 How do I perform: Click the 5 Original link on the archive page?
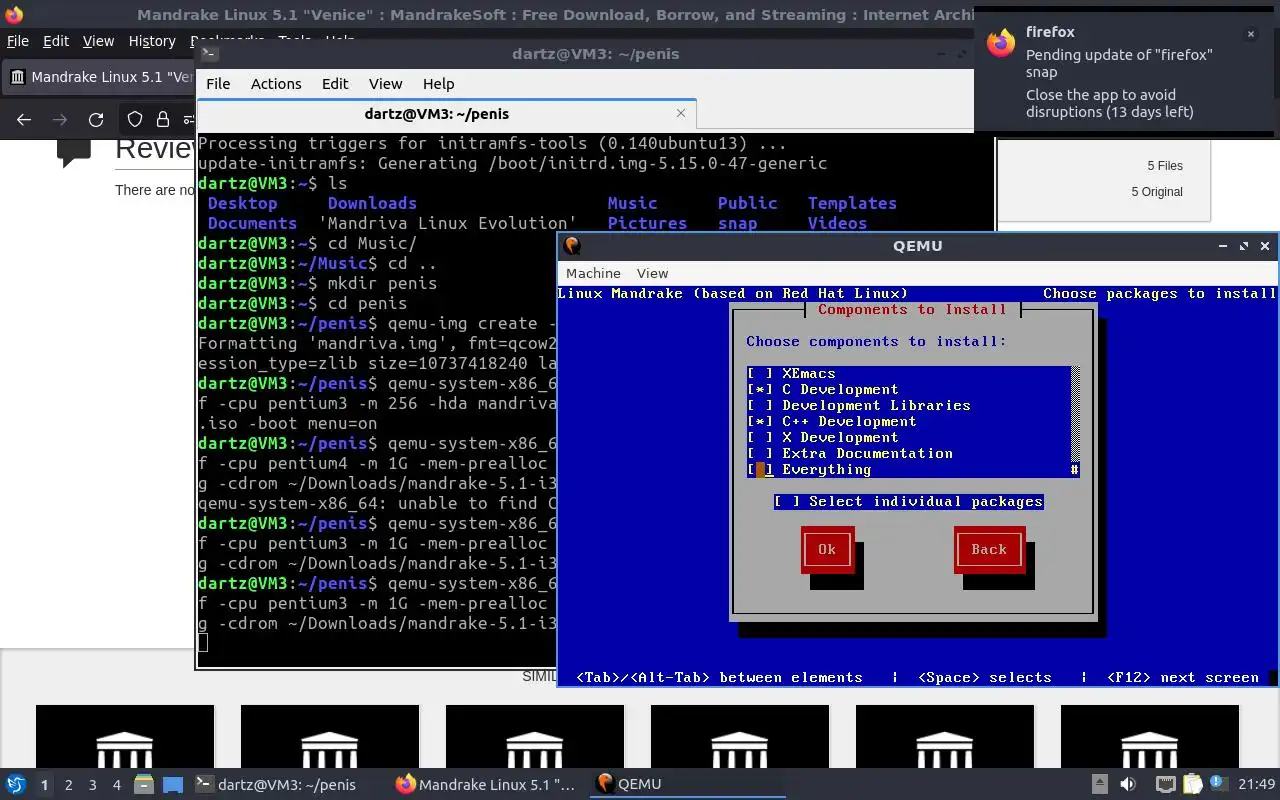click(x=1157, y=192)
